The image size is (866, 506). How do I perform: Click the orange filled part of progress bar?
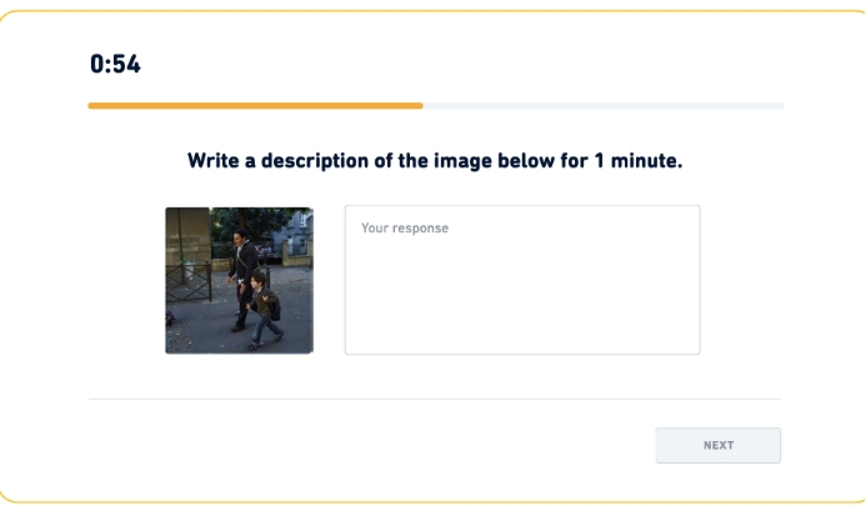pos(255,105)
